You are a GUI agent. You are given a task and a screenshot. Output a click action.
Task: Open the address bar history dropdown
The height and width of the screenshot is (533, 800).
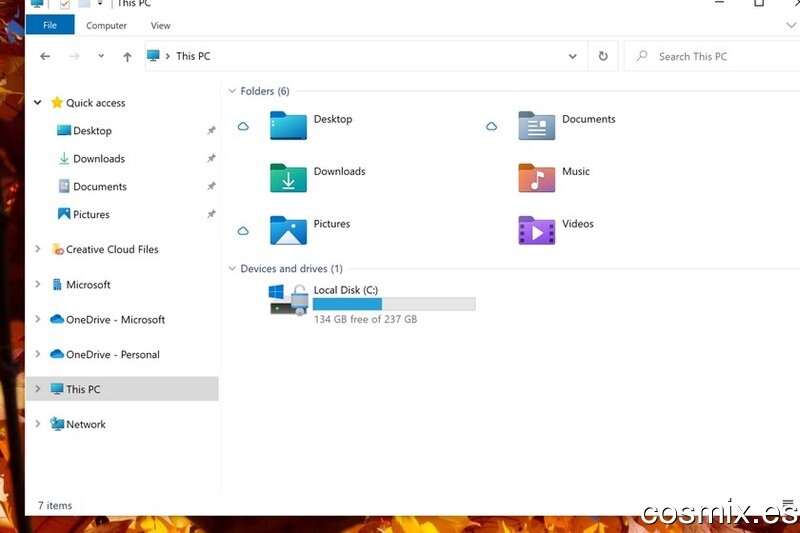572,56
